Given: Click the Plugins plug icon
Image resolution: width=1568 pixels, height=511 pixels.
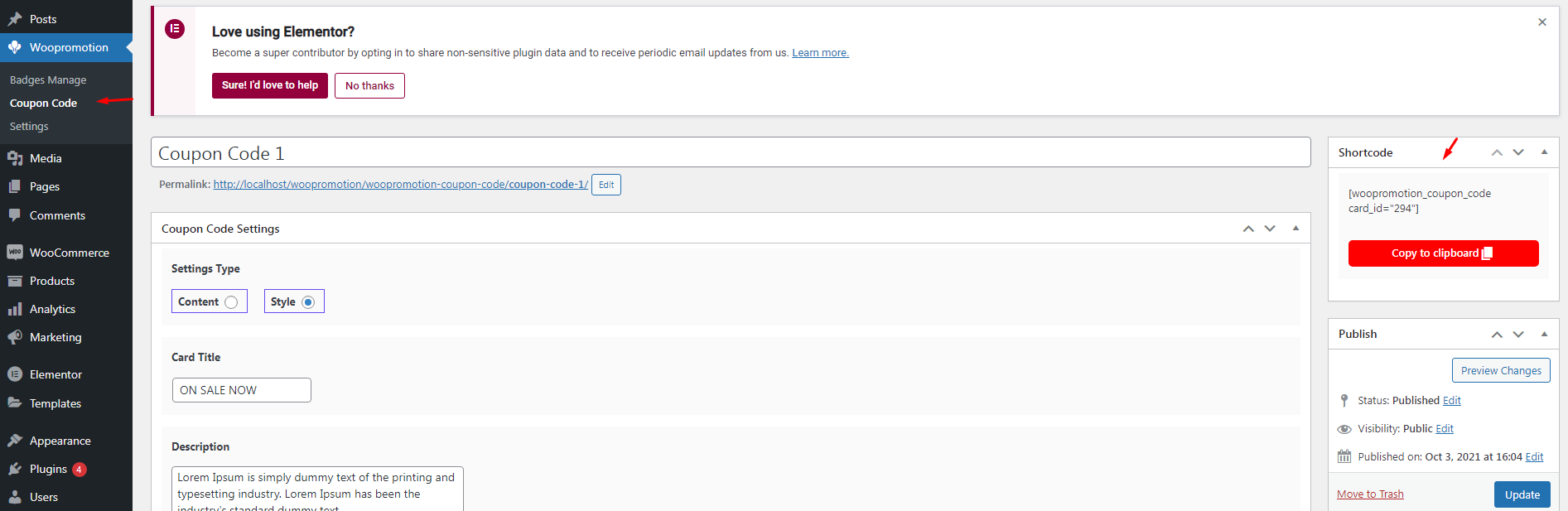Looking at the screenshot, I should (x=15, y=469).
